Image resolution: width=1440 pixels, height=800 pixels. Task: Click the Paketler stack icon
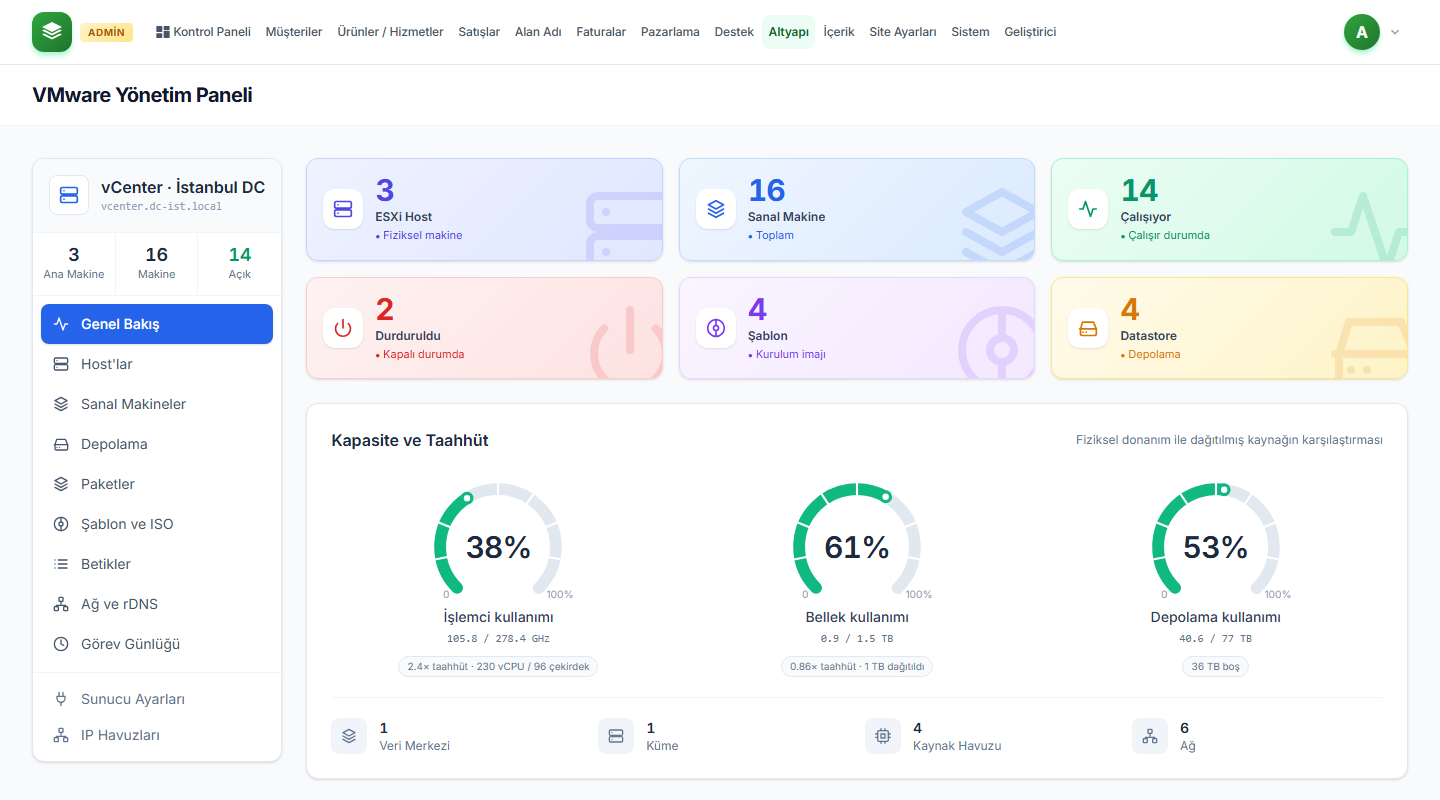pos(61,484)
